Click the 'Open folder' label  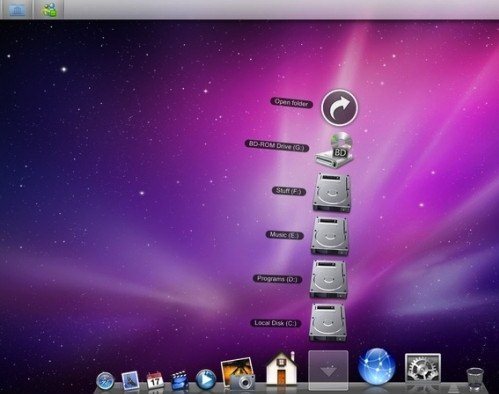(x=291, y=103)
